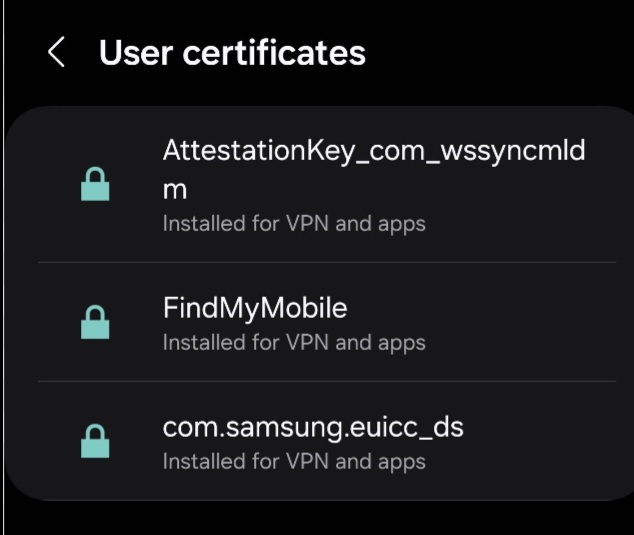Tap the 'User certificates' page title
The image size is (634, 535).
click(x=232, y=53)
